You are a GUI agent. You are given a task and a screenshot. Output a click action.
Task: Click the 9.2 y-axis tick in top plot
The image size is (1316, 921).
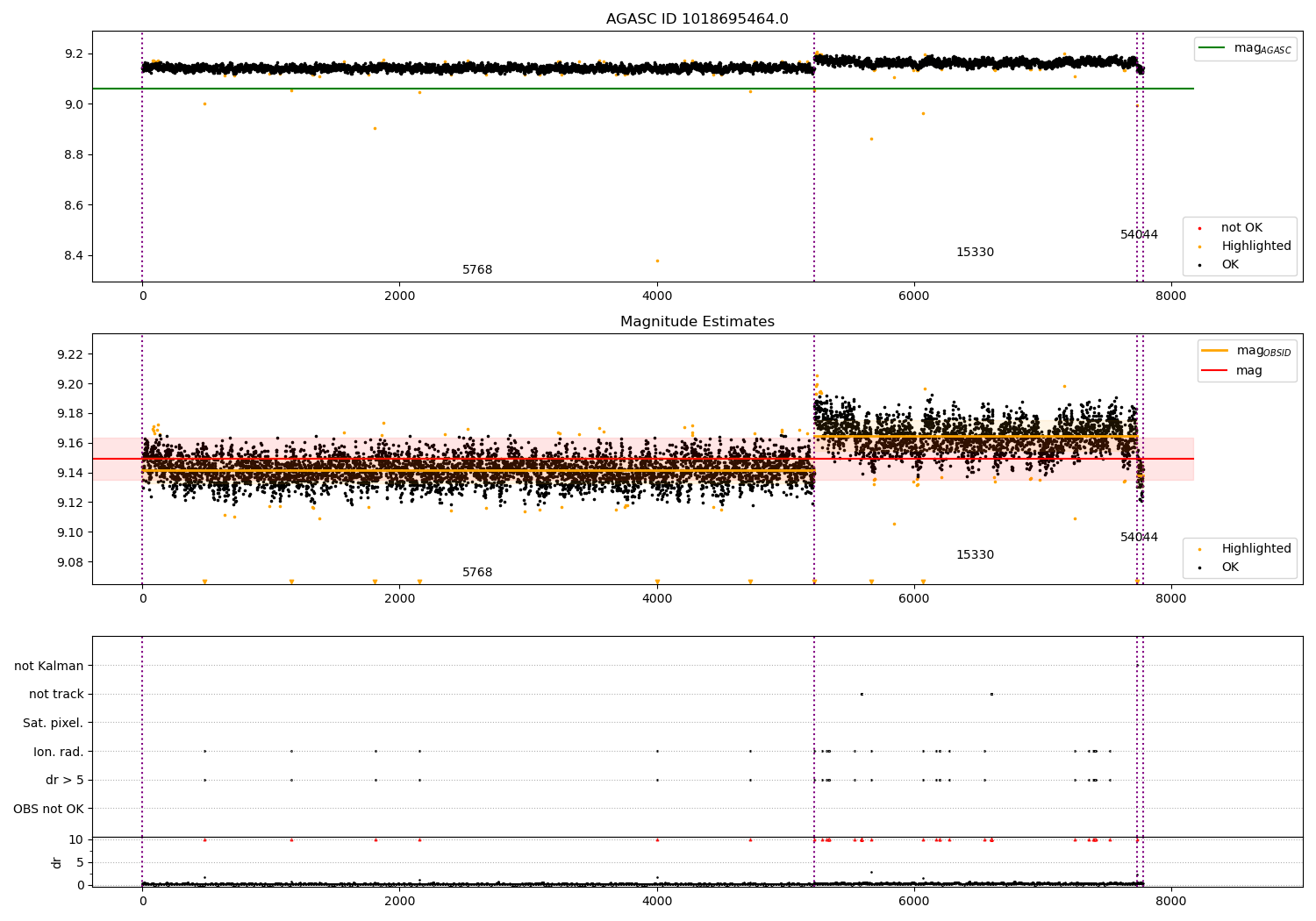click(74, 54)
